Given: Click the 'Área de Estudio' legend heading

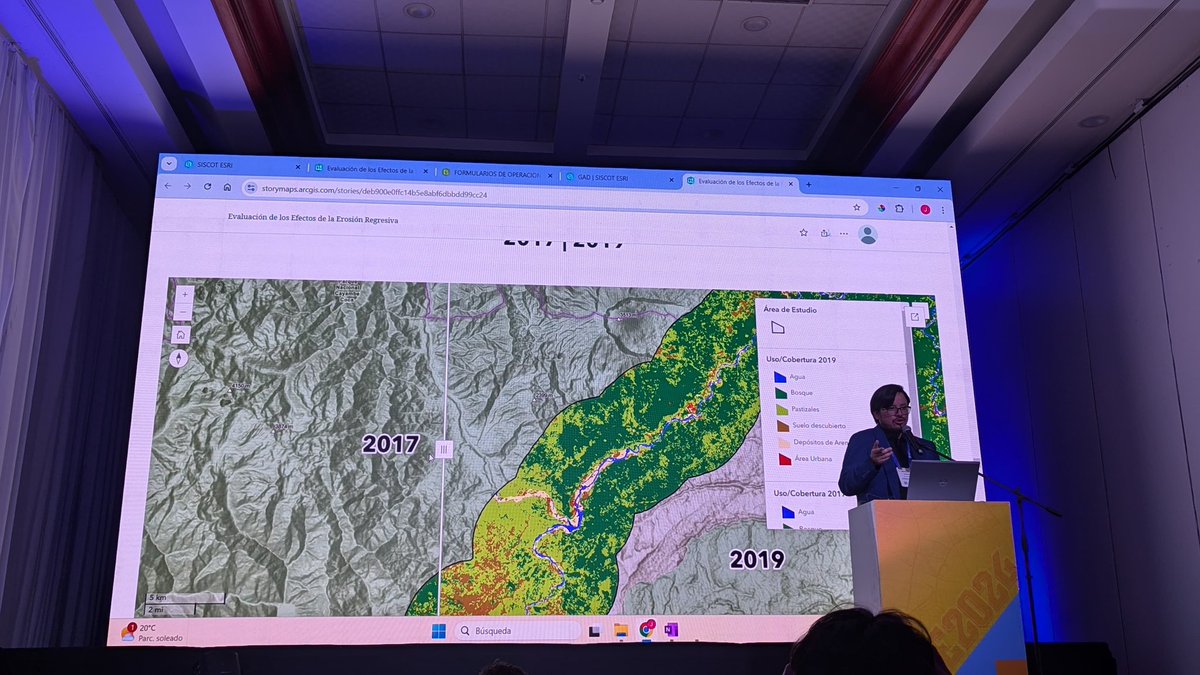Looking at the screenshot, I should coord(790,310).
